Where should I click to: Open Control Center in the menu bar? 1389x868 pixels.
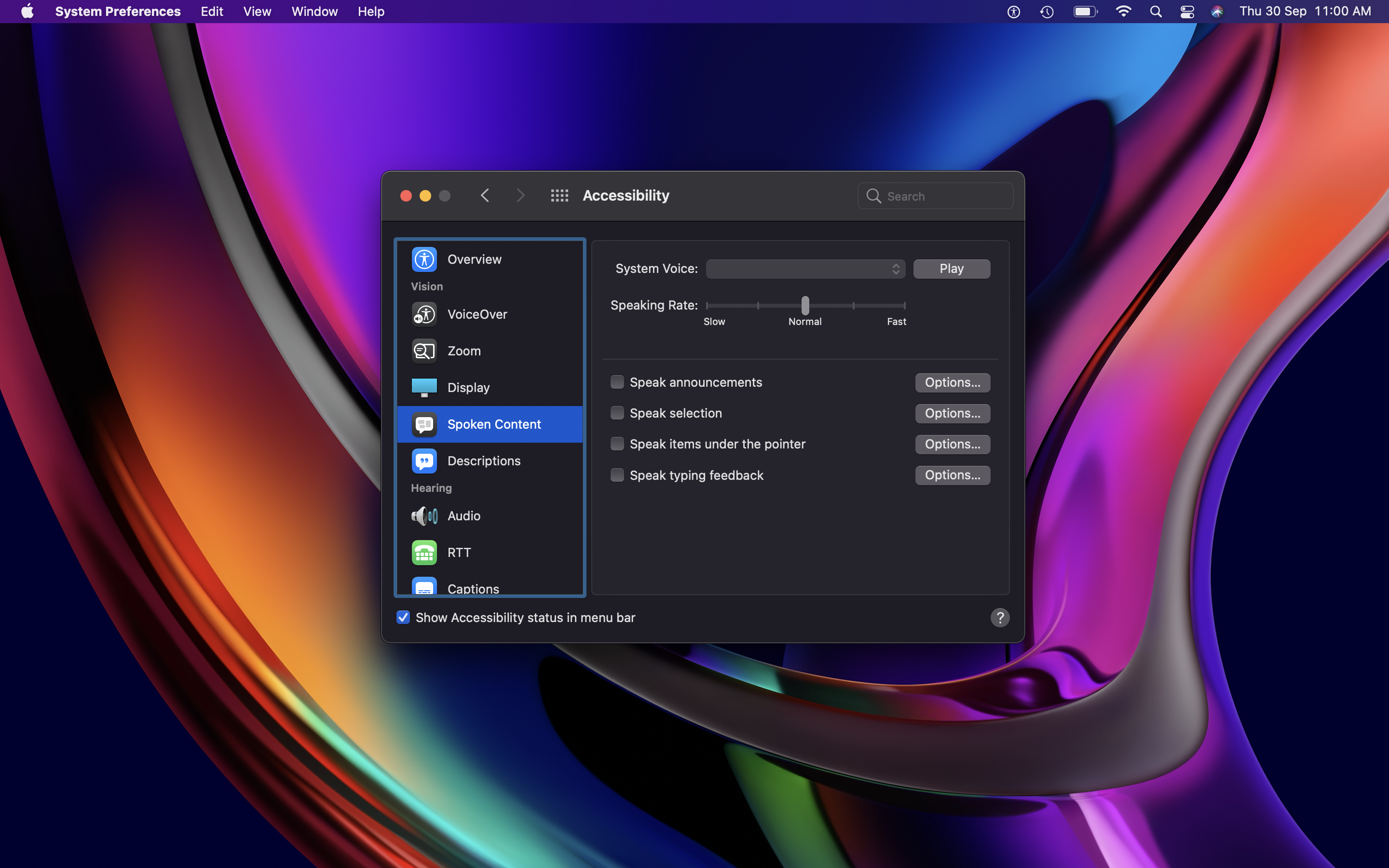(1187, 12)
